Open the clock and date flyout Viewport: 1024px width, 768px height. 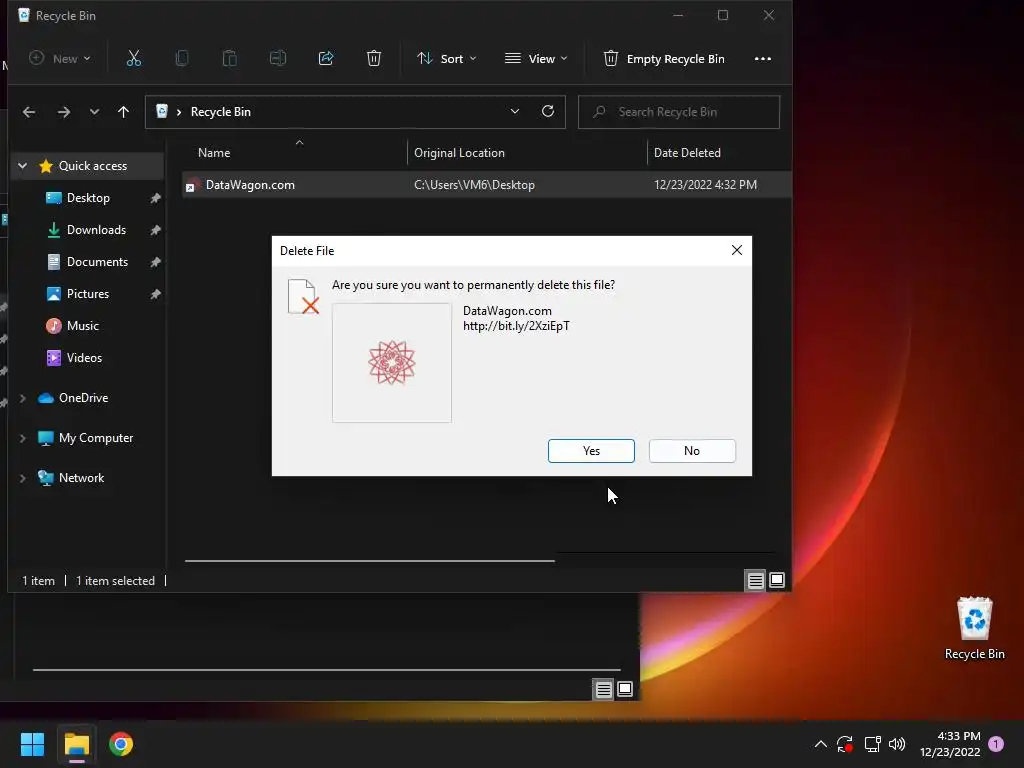pos(950,744)
